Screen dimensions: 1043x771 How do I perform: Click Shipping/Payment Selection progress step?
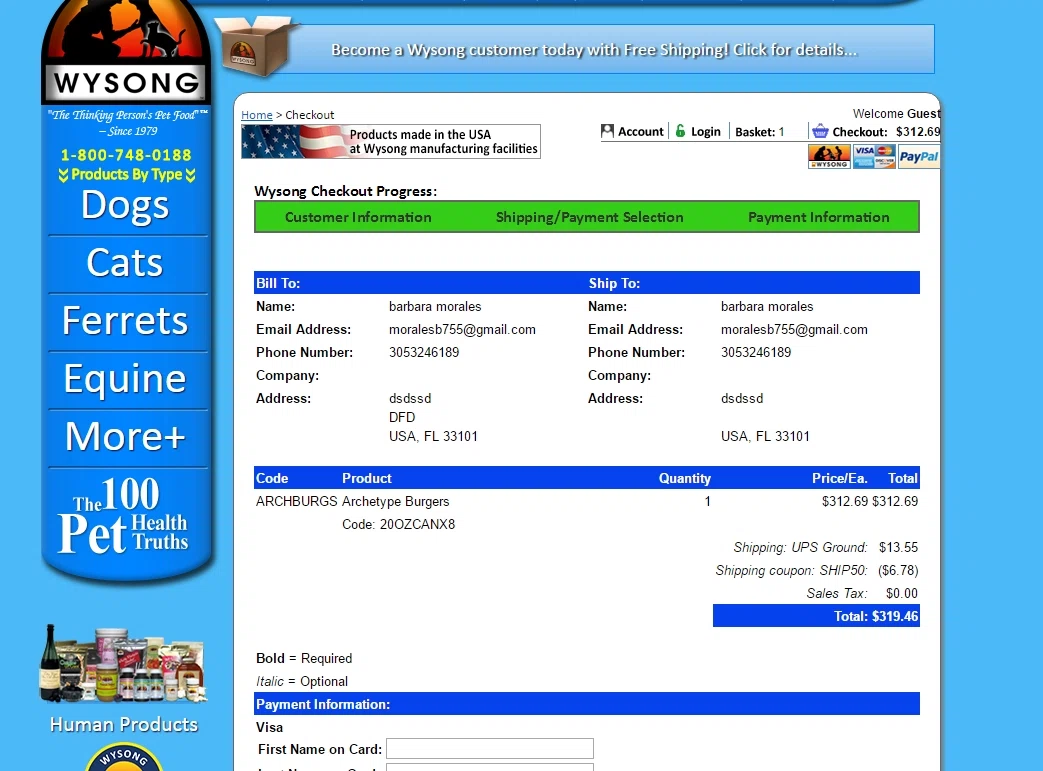click(x=589, y=218)
